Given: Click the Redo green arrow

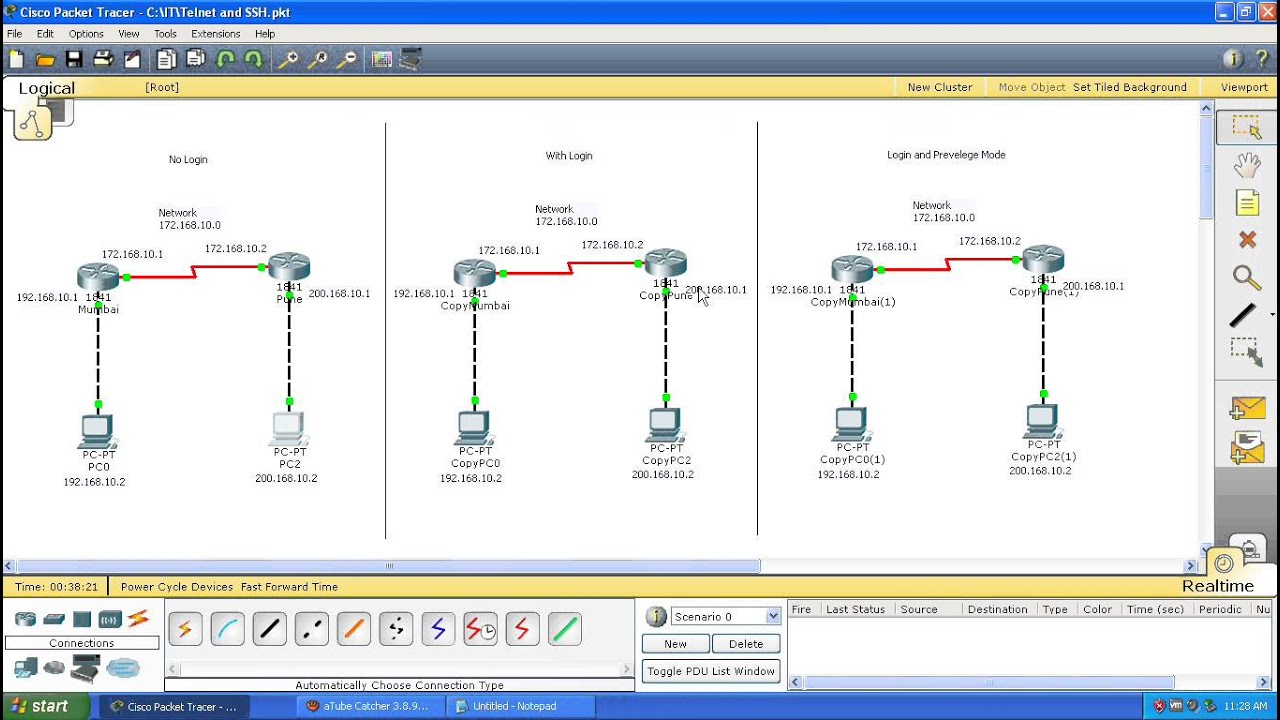Looking at the screenshot, I should click(254, 60).
